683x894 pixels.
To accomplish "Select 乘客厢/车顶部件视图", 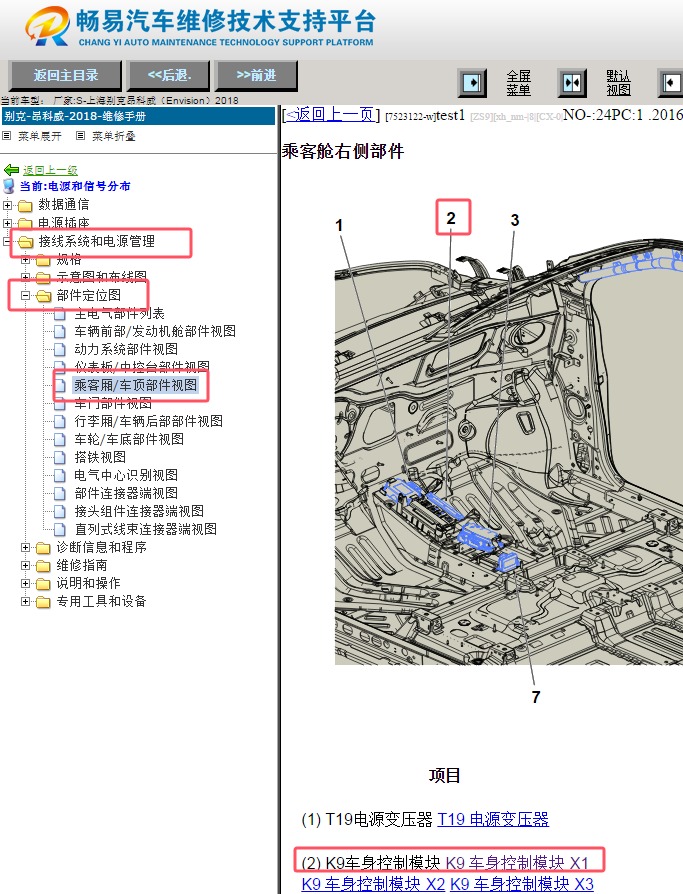I will (135, 385).
